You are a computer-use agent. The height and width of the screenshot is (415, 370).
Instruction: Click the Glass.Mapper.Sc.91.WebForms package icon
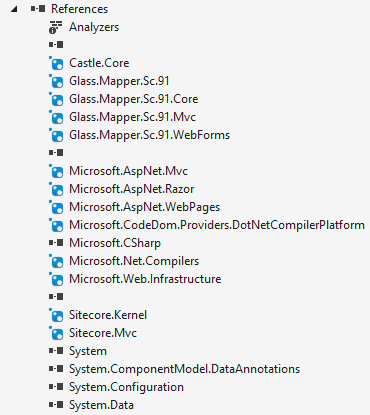(56, 135)
